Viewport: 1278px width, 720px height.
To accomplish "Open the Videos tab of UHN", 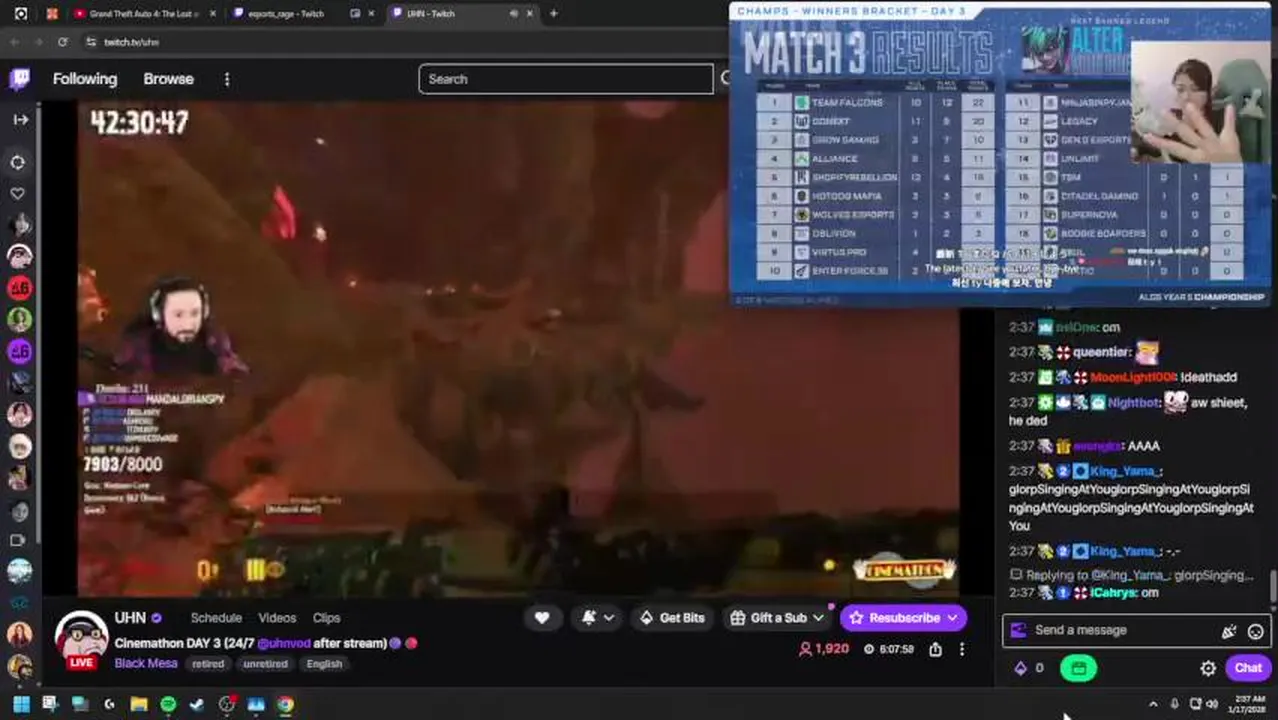I will click(x=277, y=618).
